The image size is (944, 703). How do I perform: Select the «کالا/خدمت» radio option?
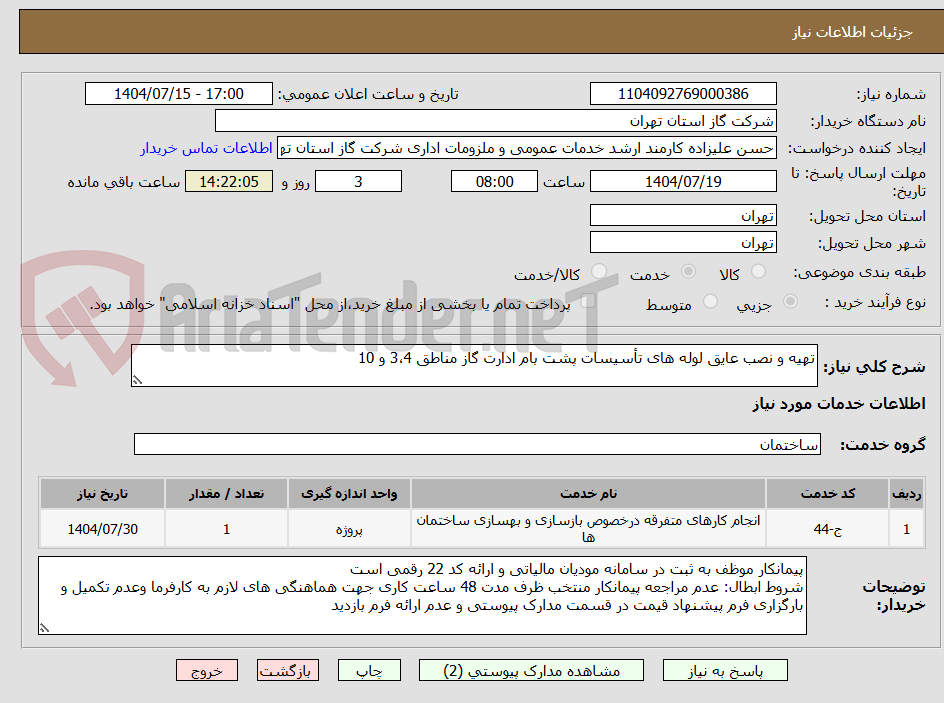(599, 272)
